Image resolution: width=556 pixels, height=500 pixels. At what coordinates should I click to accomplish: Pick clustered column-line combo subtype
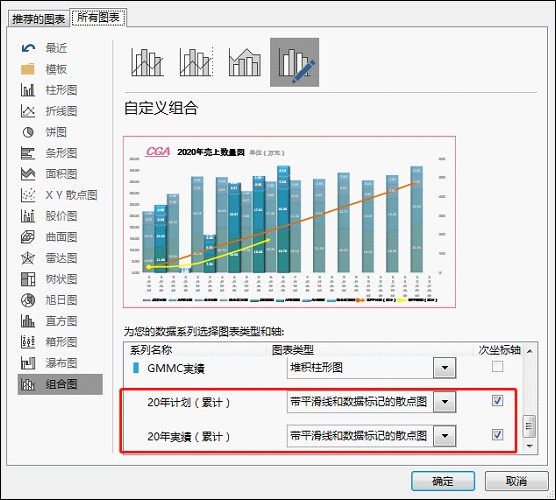147,62
